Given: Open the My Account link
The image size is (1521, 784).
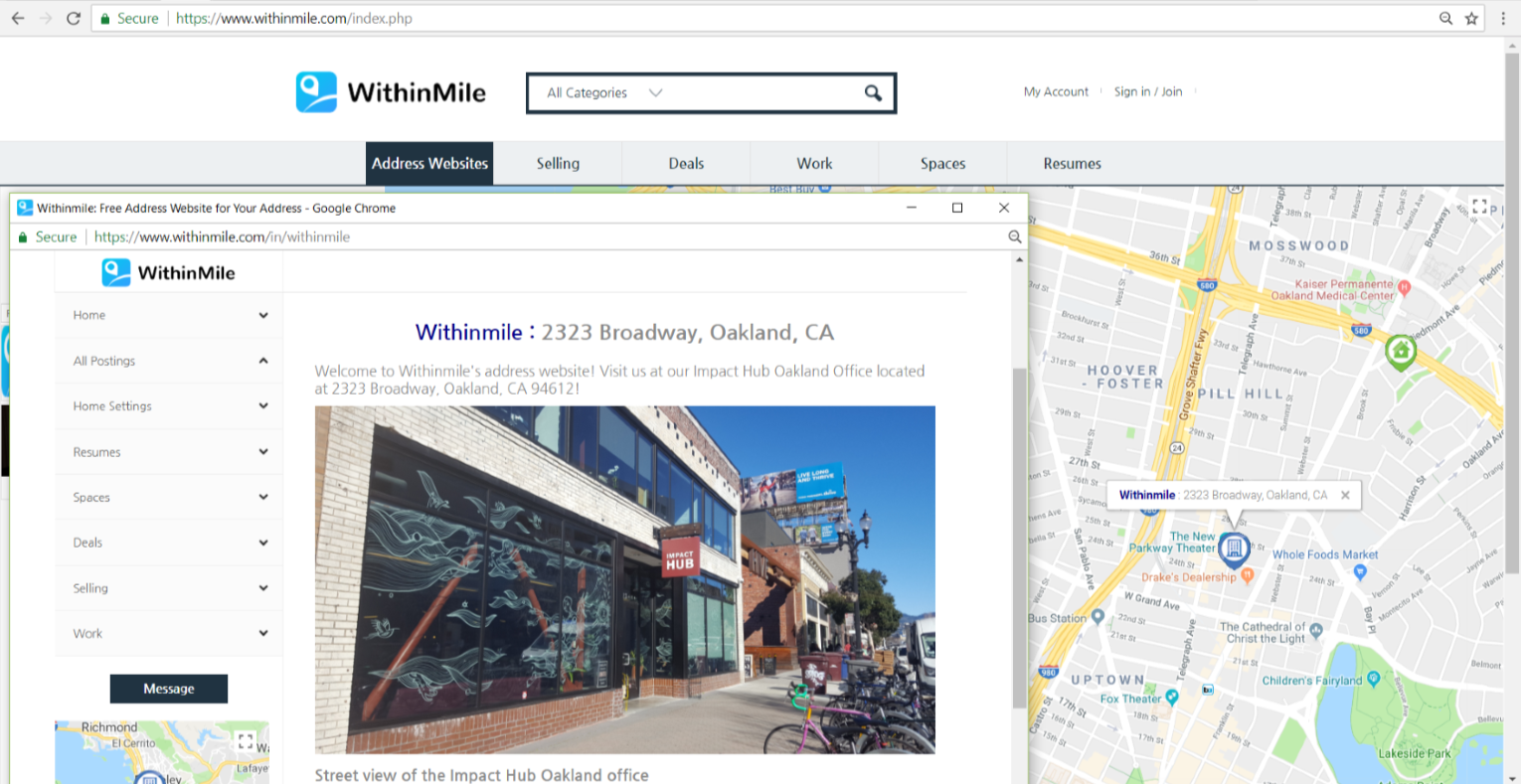Looking at the screenshot, I should [1056, 91].
